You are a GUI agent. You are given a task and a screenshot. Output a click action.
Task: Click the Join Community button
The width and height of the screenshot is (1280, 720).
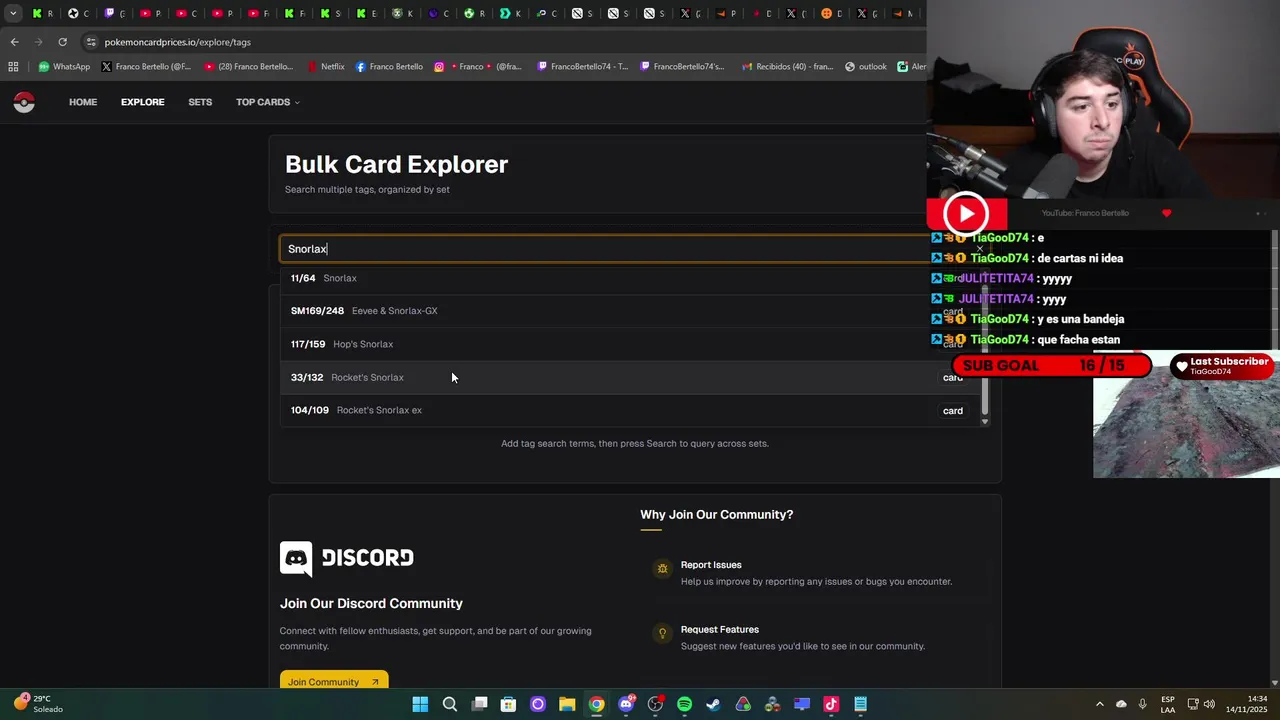(x=334, y=682)
